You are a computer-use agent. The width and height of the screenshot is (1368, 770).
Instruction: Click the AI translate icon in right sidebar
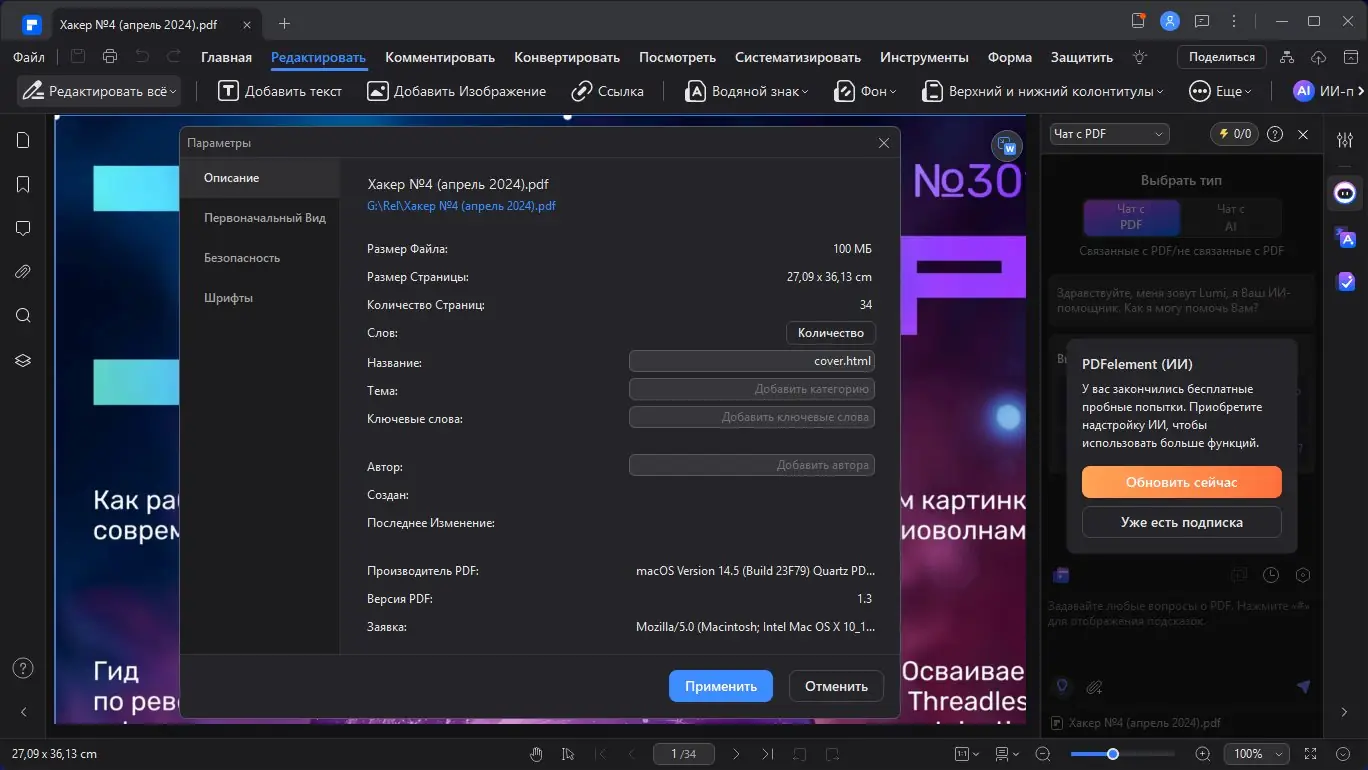pyautogui.click(x=1345, y=238)
